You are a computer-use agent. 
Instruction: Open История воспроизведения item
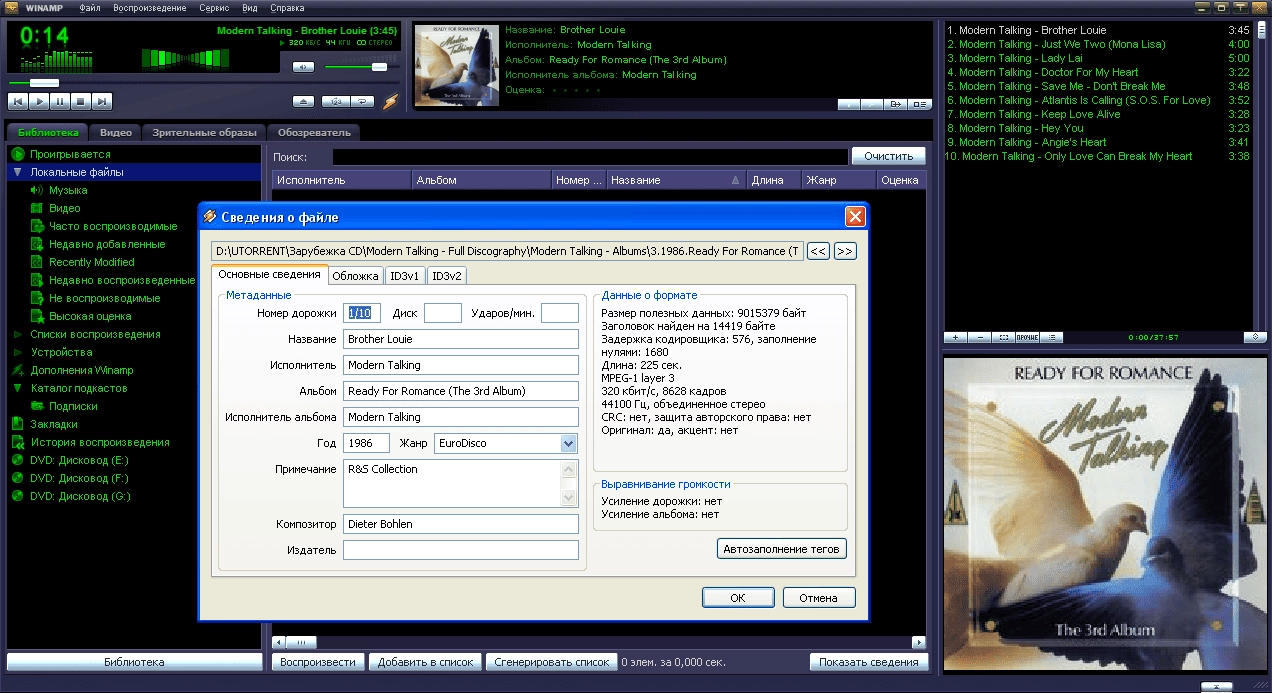[x=100, y=442]
